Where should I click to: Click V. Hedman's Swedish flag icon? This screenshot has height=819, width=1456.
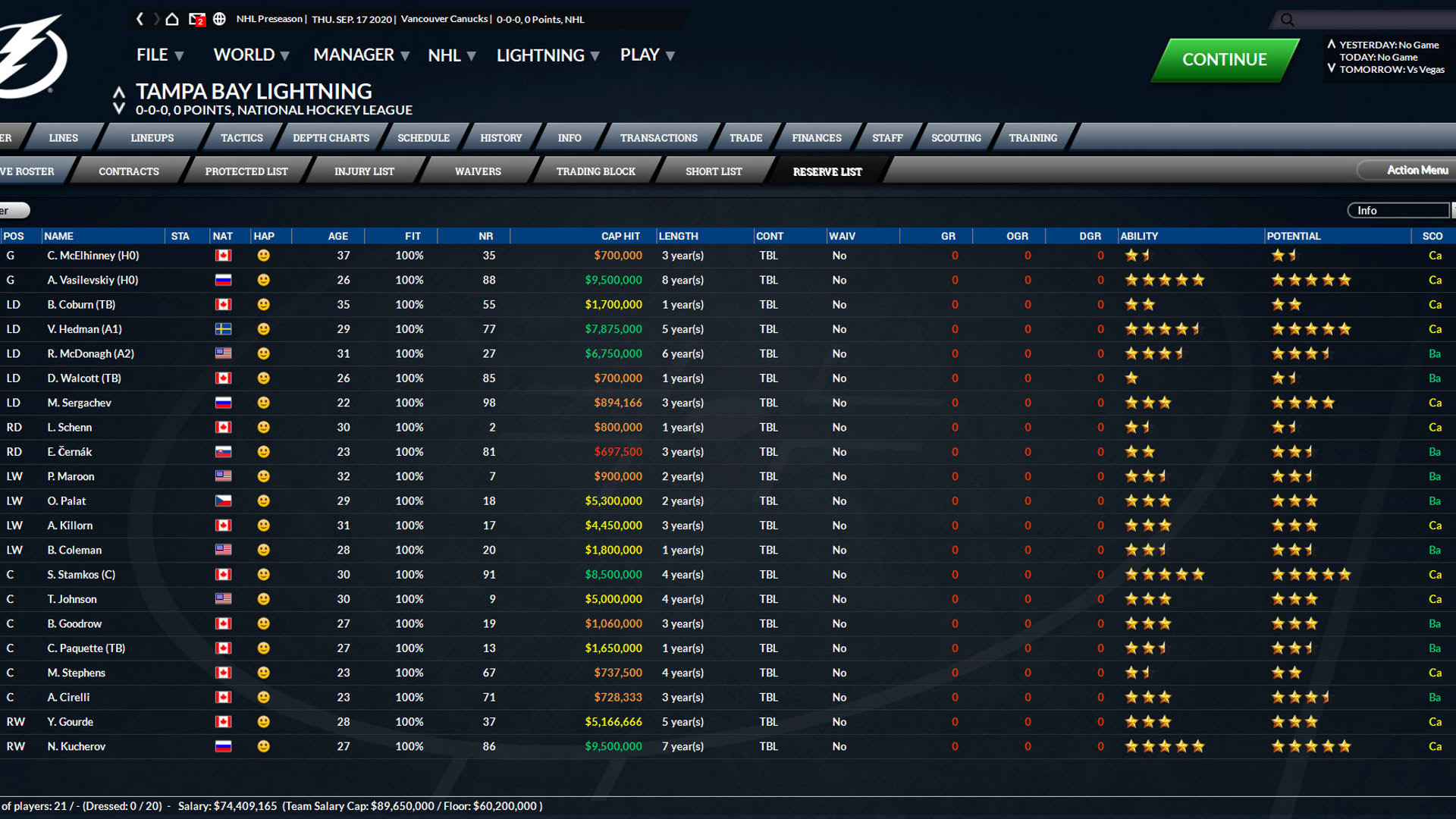(x=223, y=329)
